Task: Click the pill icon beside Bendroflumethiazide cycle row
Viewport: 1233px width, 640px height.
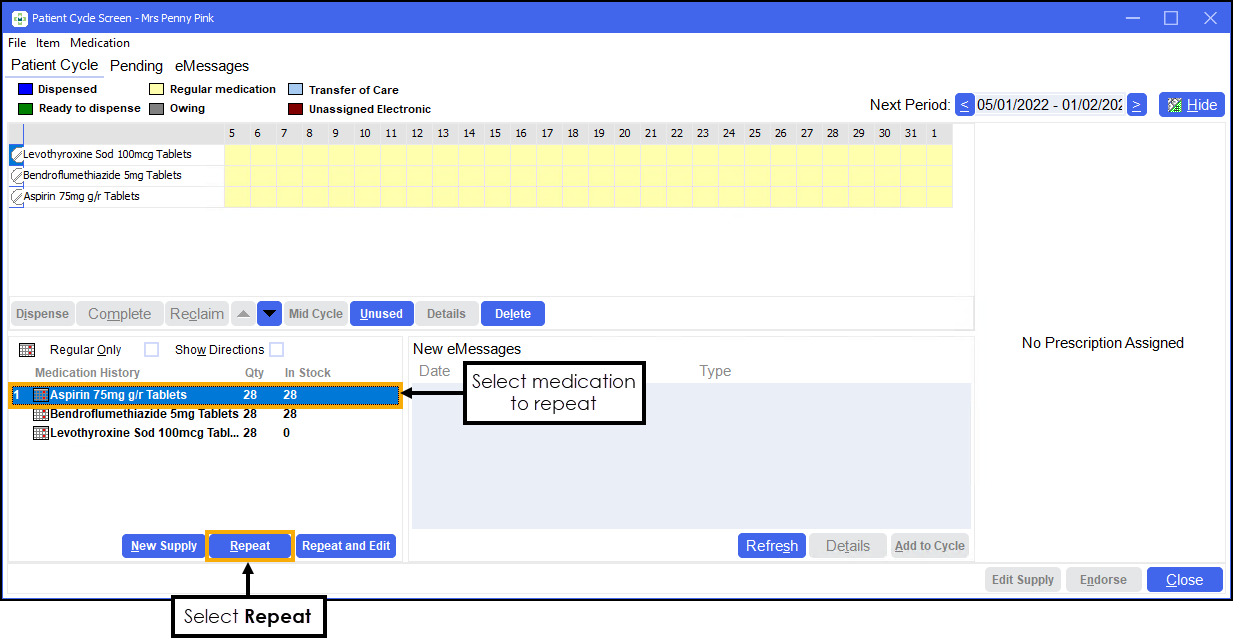Action: (16, 176)
